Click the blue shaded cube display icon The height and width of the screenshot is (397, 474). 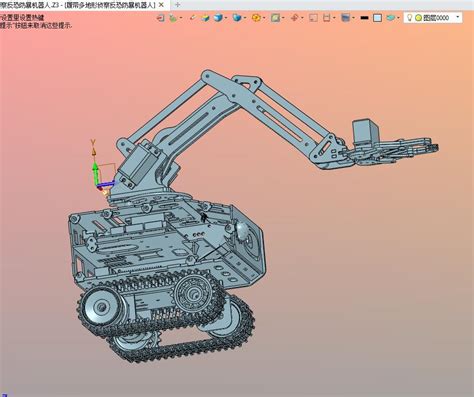218,18
